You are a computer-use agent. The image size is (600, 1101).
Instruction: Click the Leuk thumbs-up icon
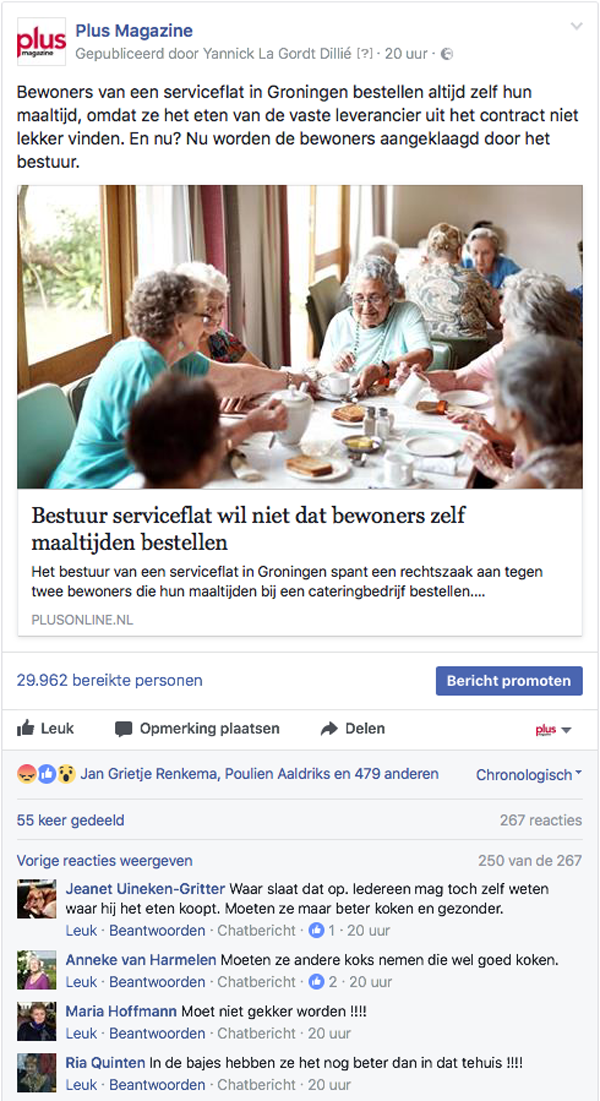pos(26,729)
